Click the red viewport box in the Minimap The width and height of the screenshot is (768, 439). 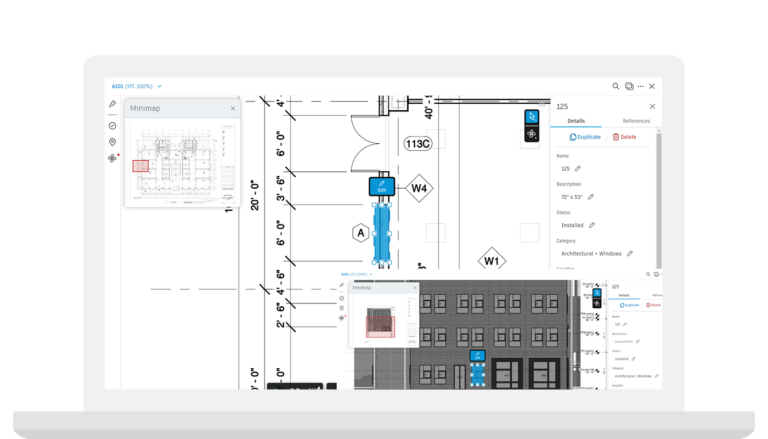coord(141,166)
